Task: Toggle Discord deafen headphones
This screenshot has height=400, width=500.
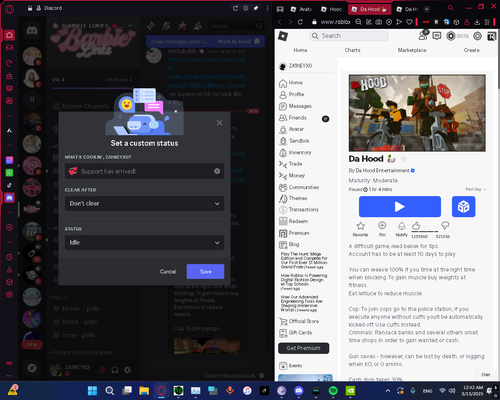Action: click(115, 370)
